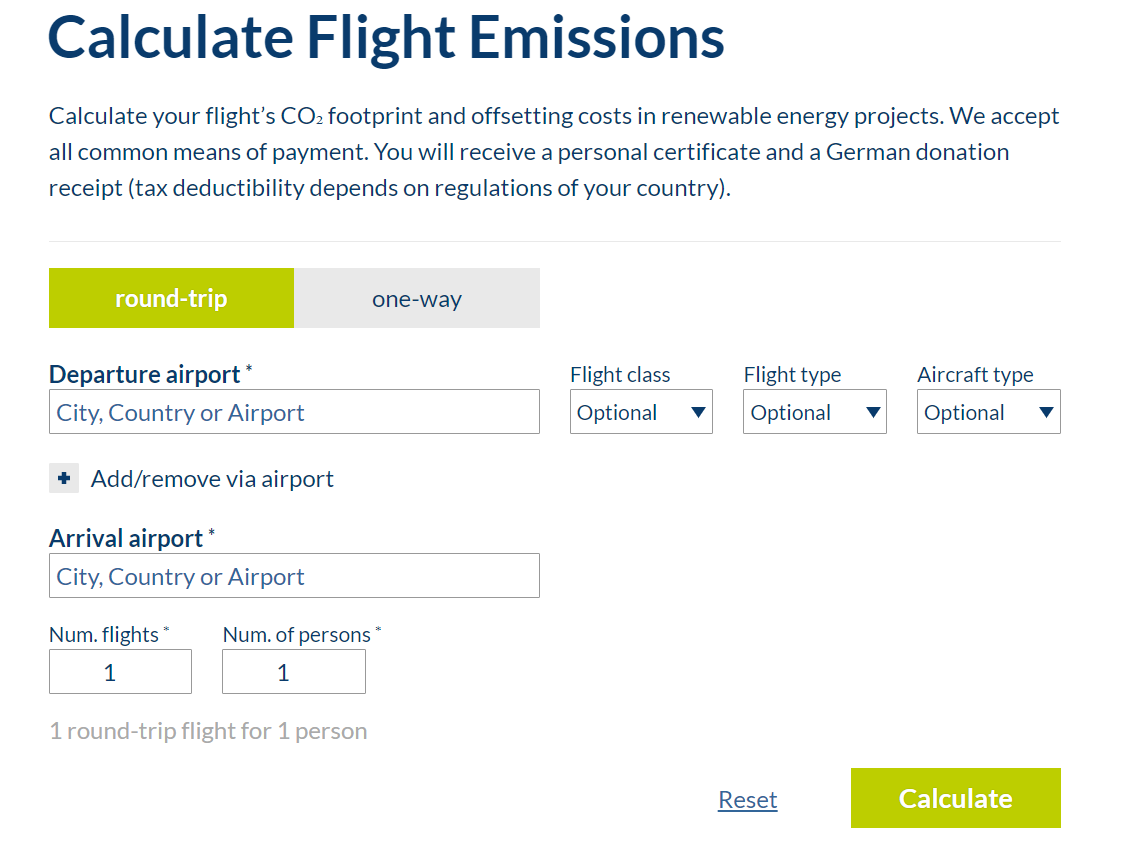Click the Reset link
This screenshot has width=1124, height=844.
point(747,799)
